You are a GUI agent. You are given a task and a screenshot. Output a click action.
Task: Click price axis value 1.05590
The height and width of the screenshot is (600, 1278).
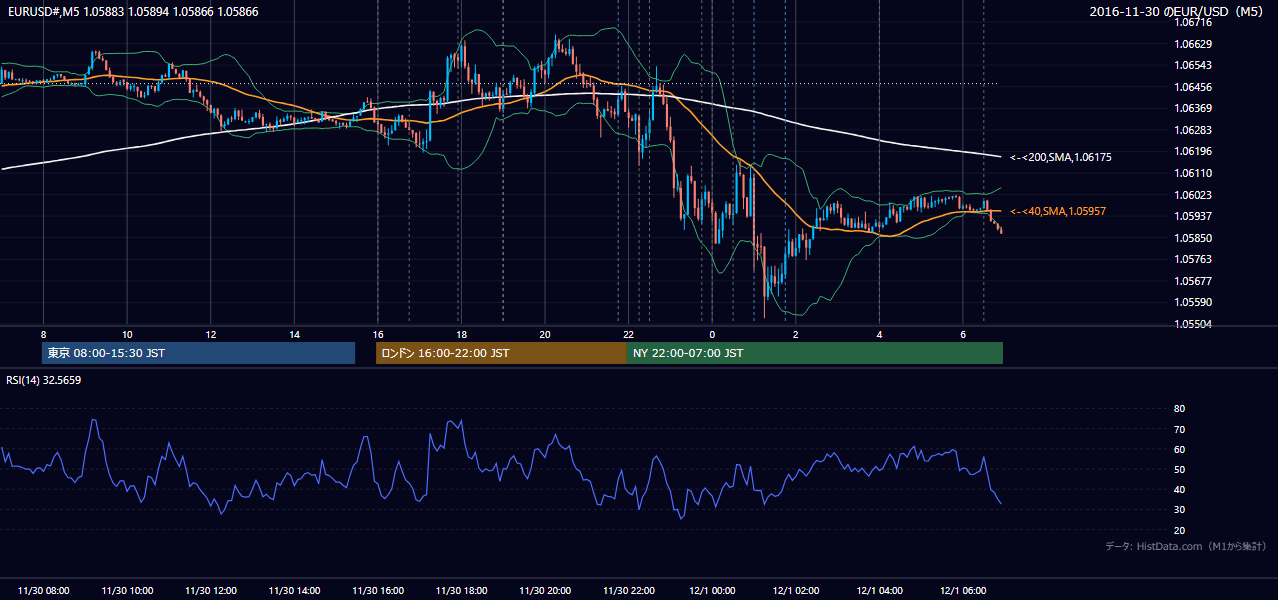click(1194, 302)
